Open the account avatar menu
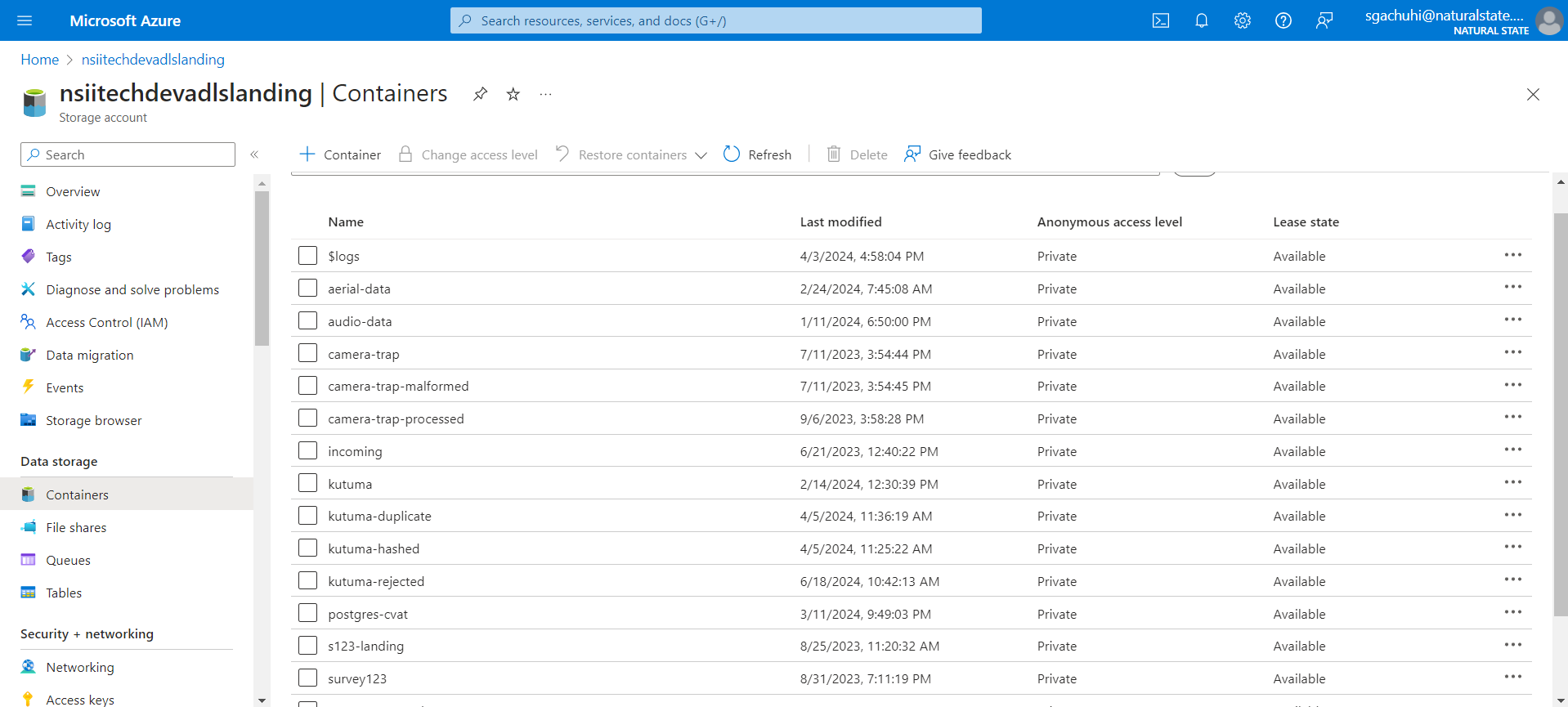 click(x=1548, y=20)
